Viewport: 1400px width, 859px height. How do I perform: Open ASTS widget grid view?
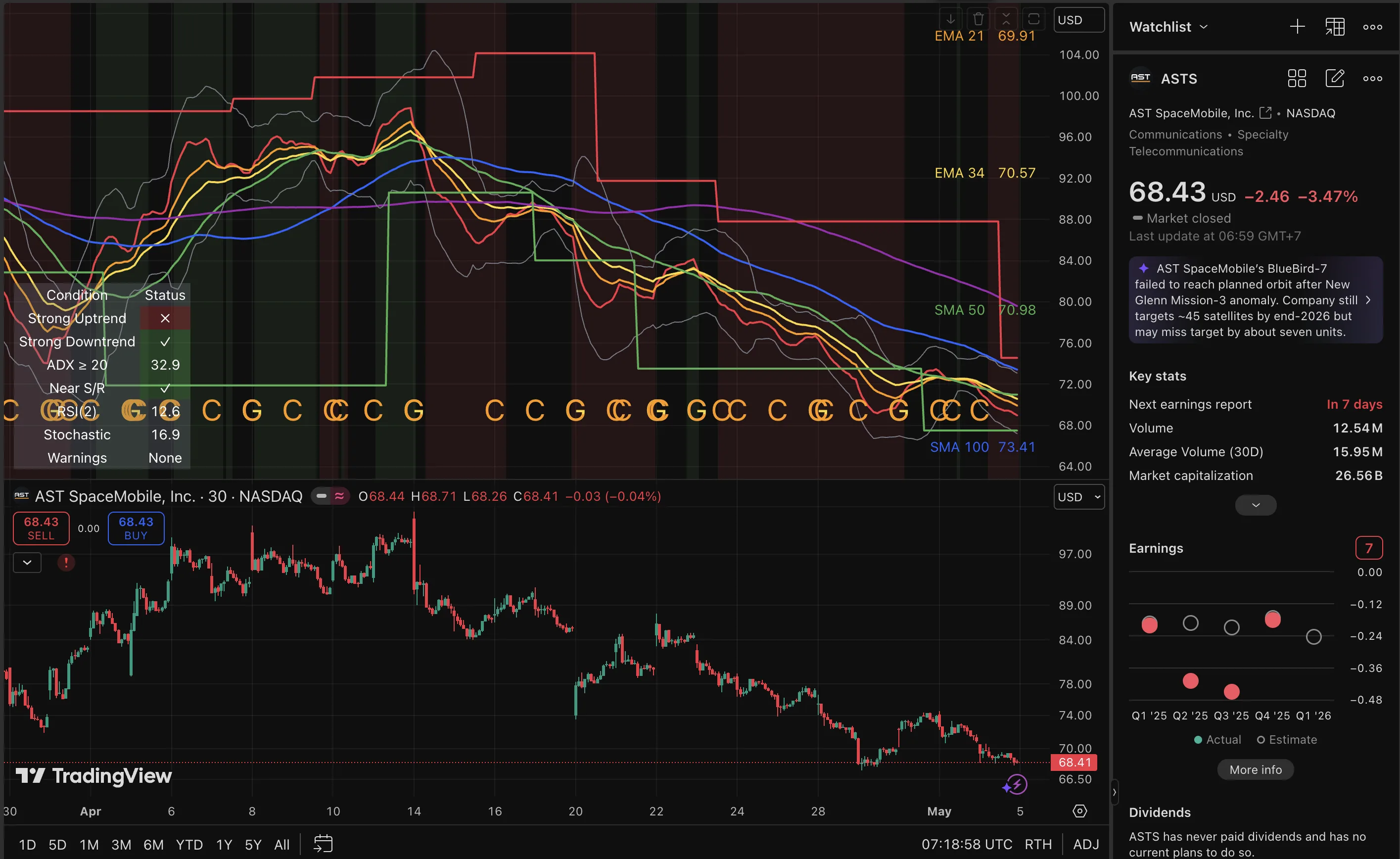point(1297,79)
